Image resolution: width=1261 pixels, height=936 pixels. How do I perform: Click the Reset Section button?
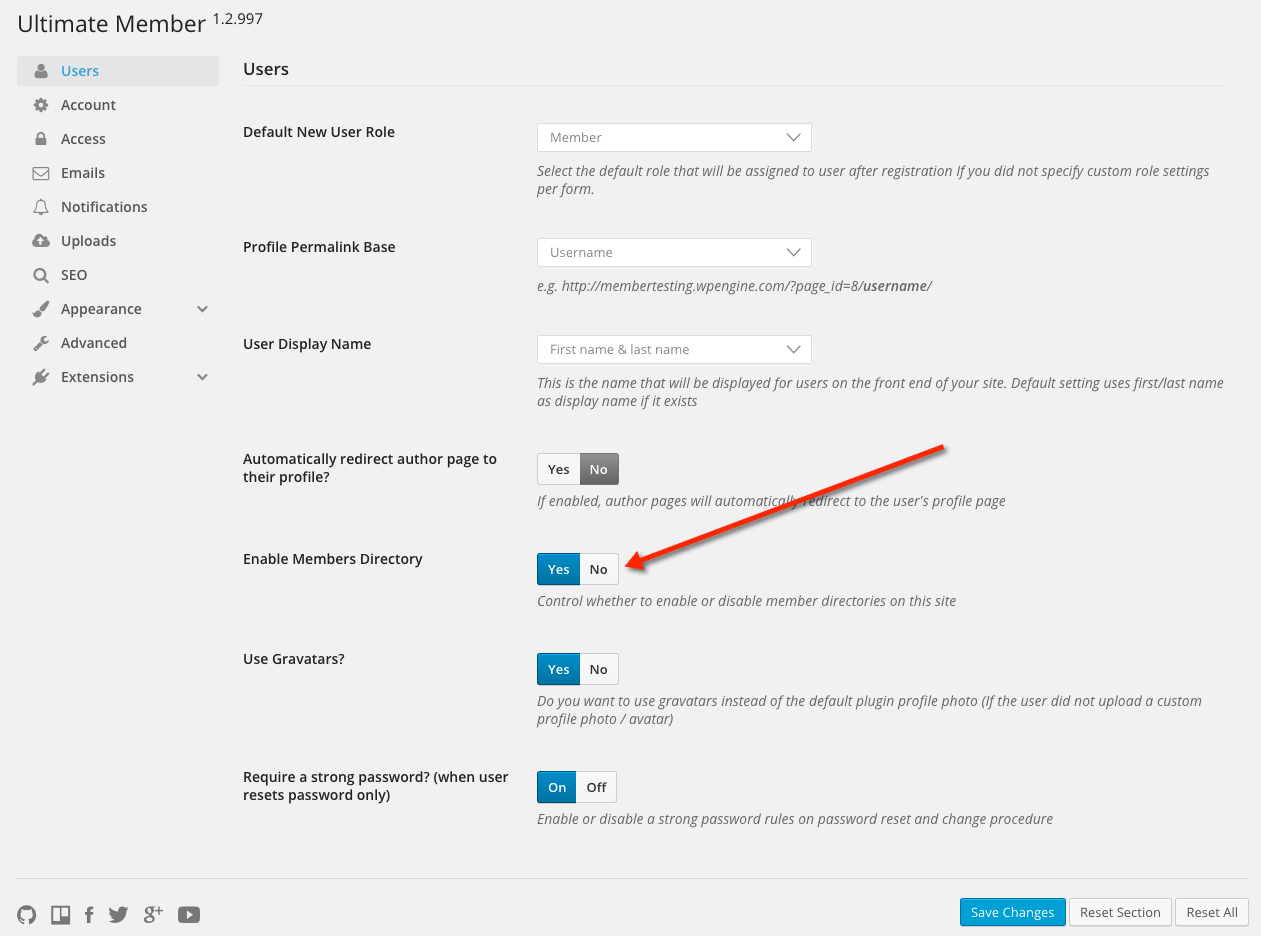pos(1120,912)
